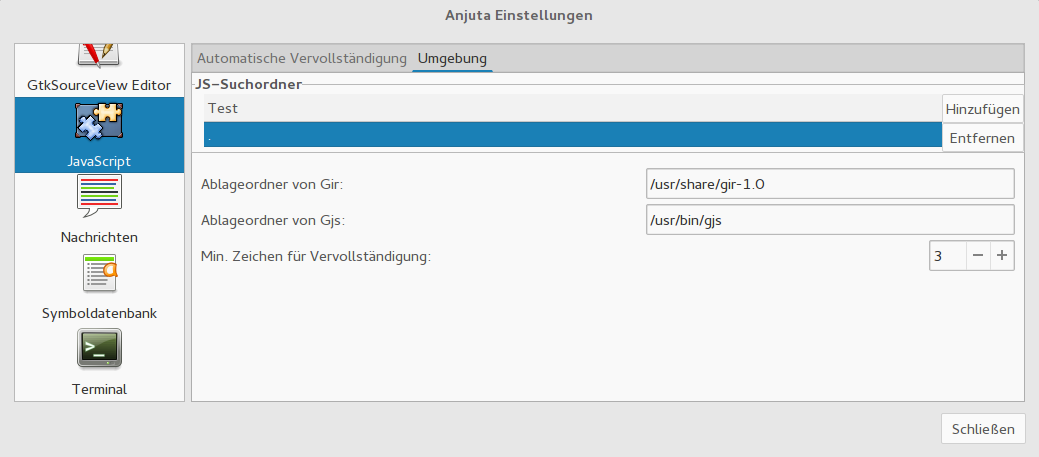Screen dimensions: 1039x457
Task: Click the Hinzufügen button
Action: [x=983, y=109]
